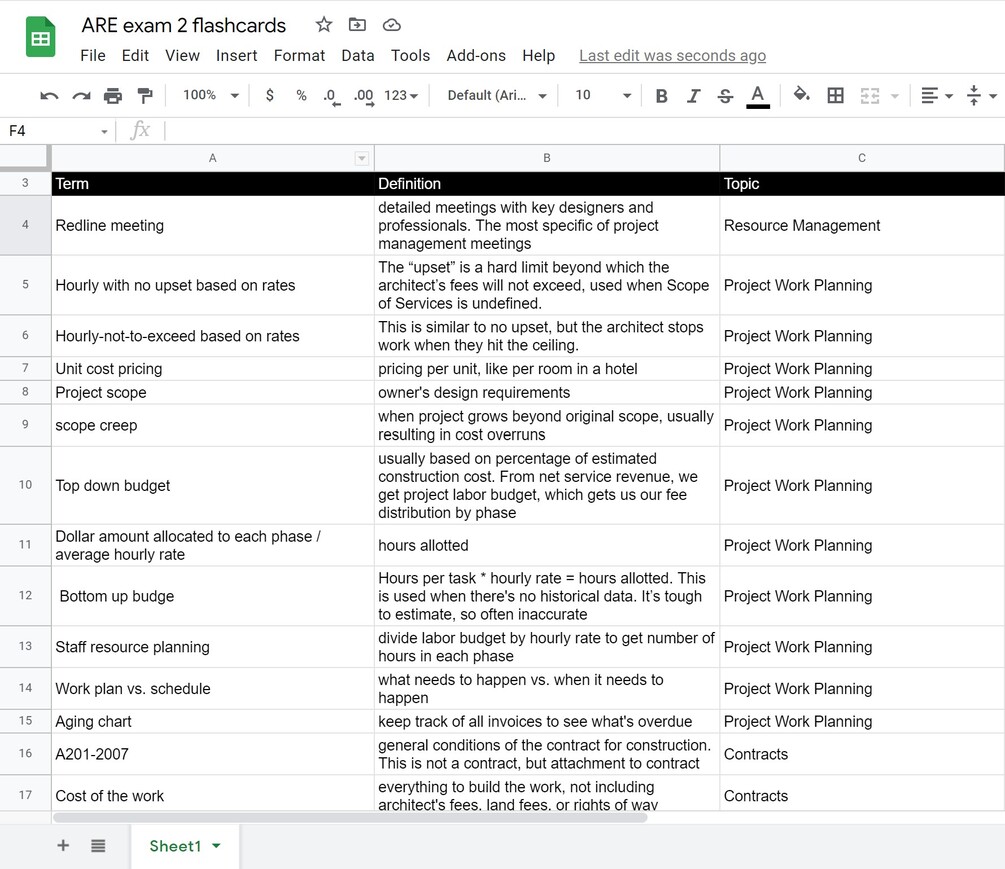Open more number formats 123 dropdown
Viewport: 1005px width, 869px height.
point(401,95)
